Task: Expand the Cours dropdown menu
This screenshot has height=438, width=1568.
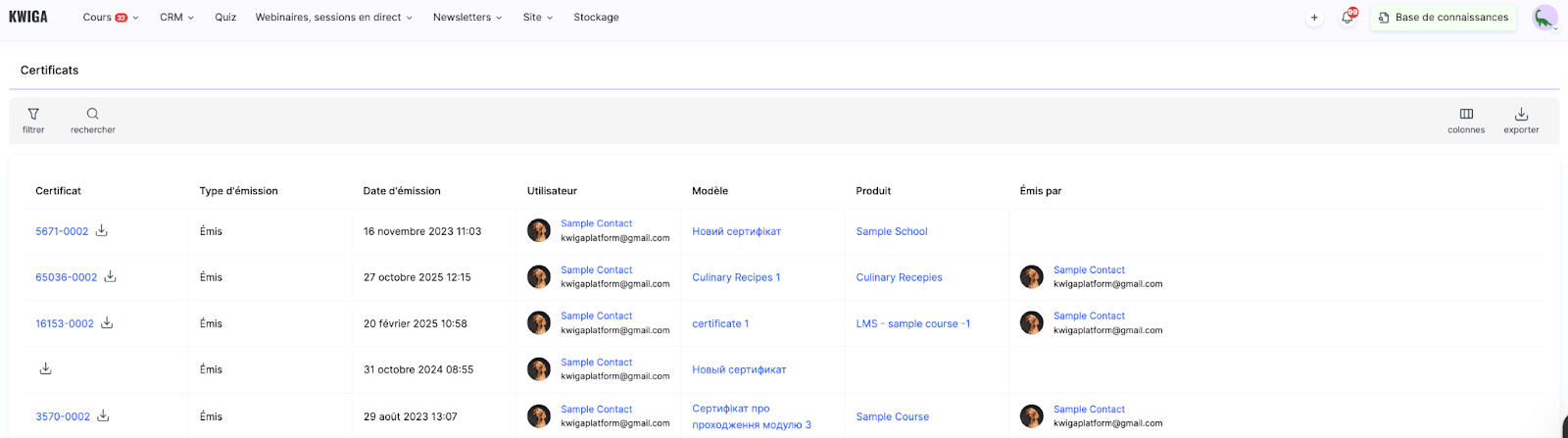Action: [x=110, y=18]
